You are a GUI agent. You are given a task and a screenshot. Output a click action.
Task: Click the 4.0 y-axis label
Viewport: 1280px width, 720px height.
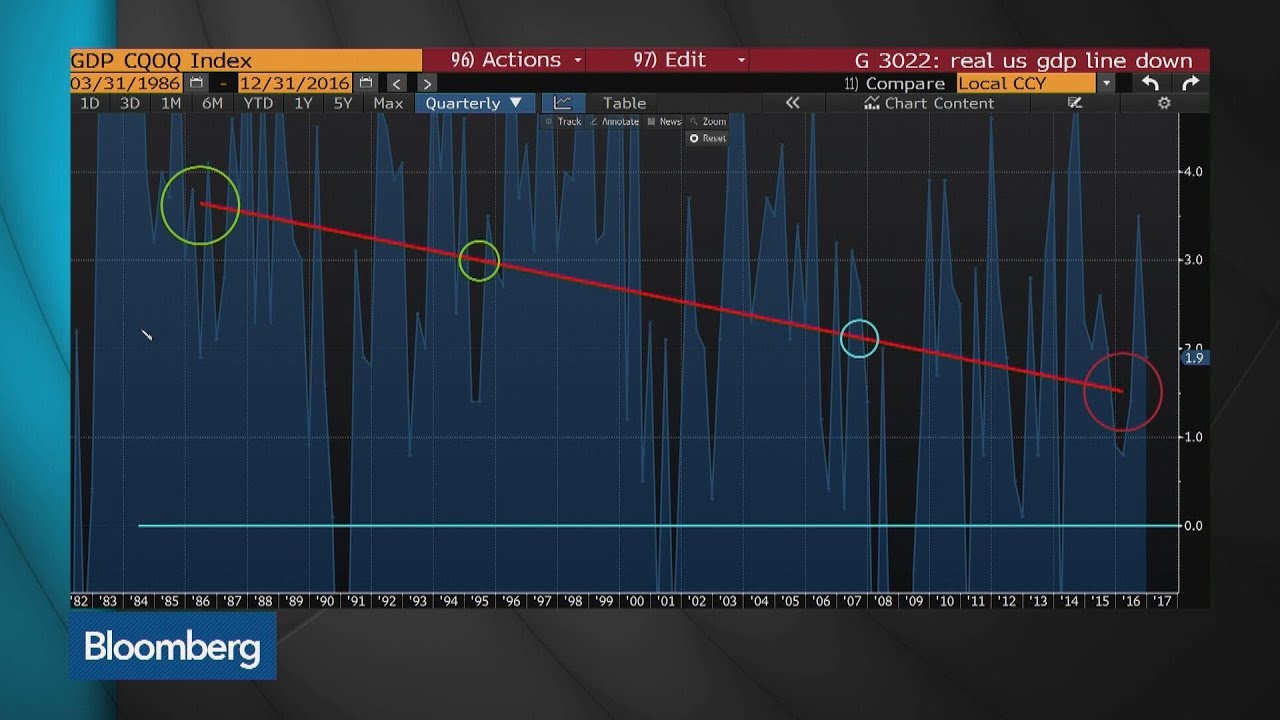pos(1193,172)
